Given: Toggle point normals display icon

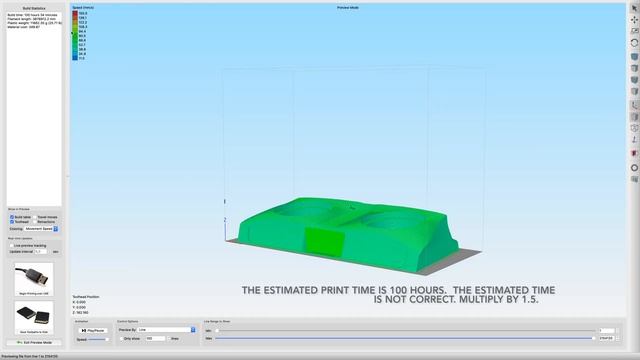Looking at the screenshot, I should (x=634, y=140).
